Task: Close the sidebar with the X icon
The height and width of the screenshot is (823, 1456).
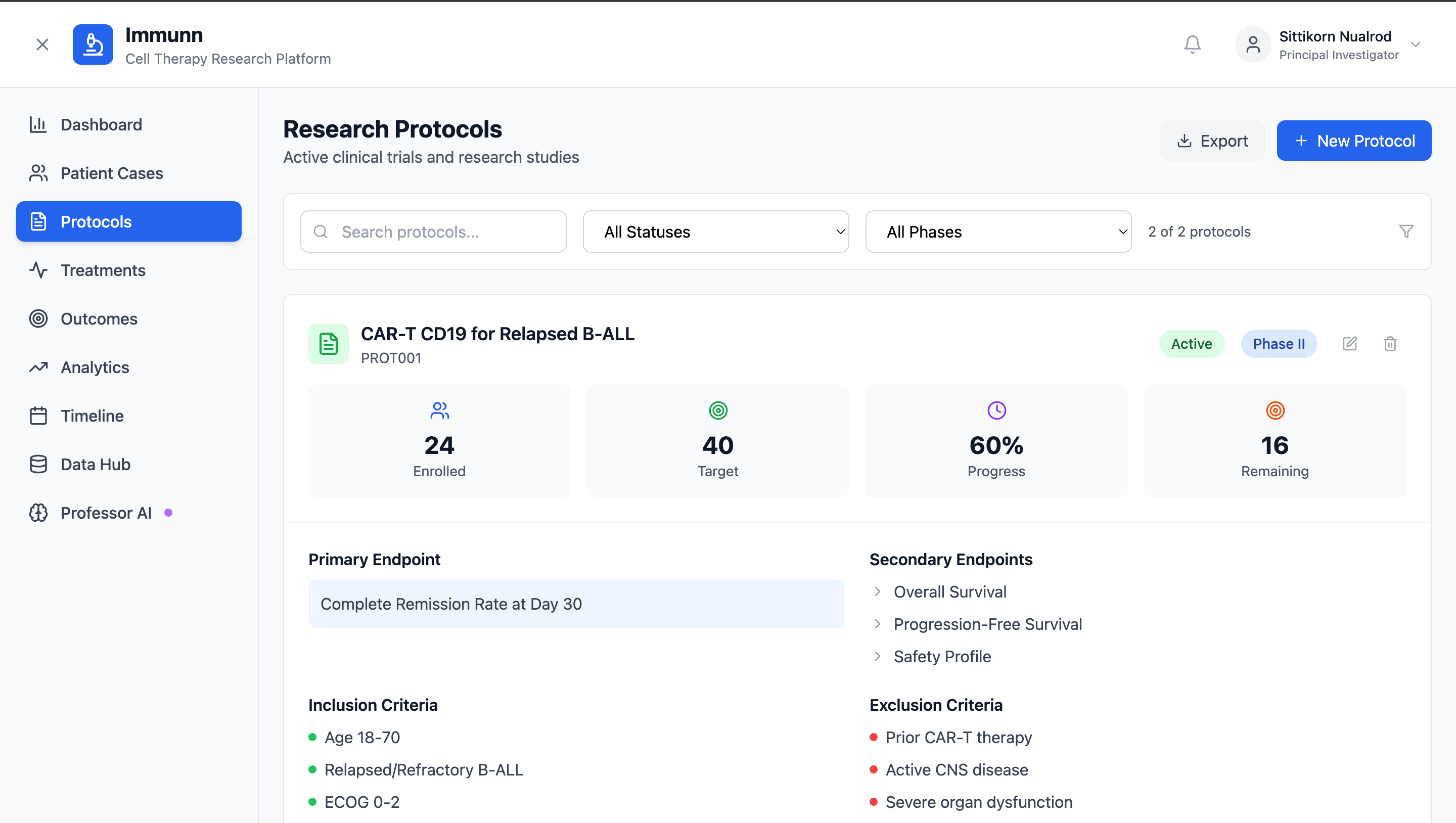Action: (42, 44)
